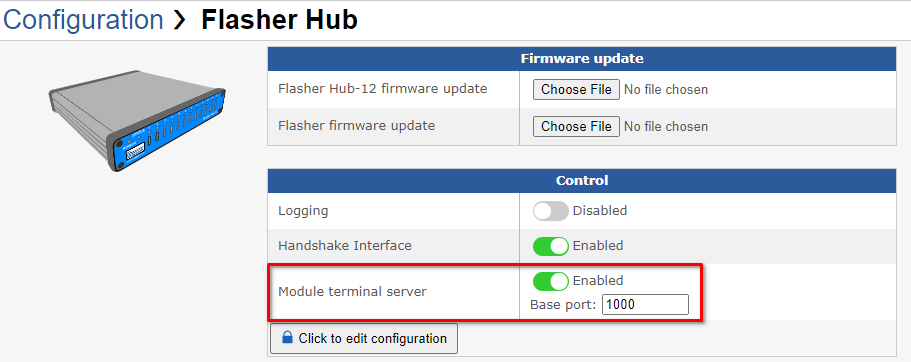911x362 pixels.
Task: Turn off Module terminal server toggle
Action: click(x=550, y=281)
